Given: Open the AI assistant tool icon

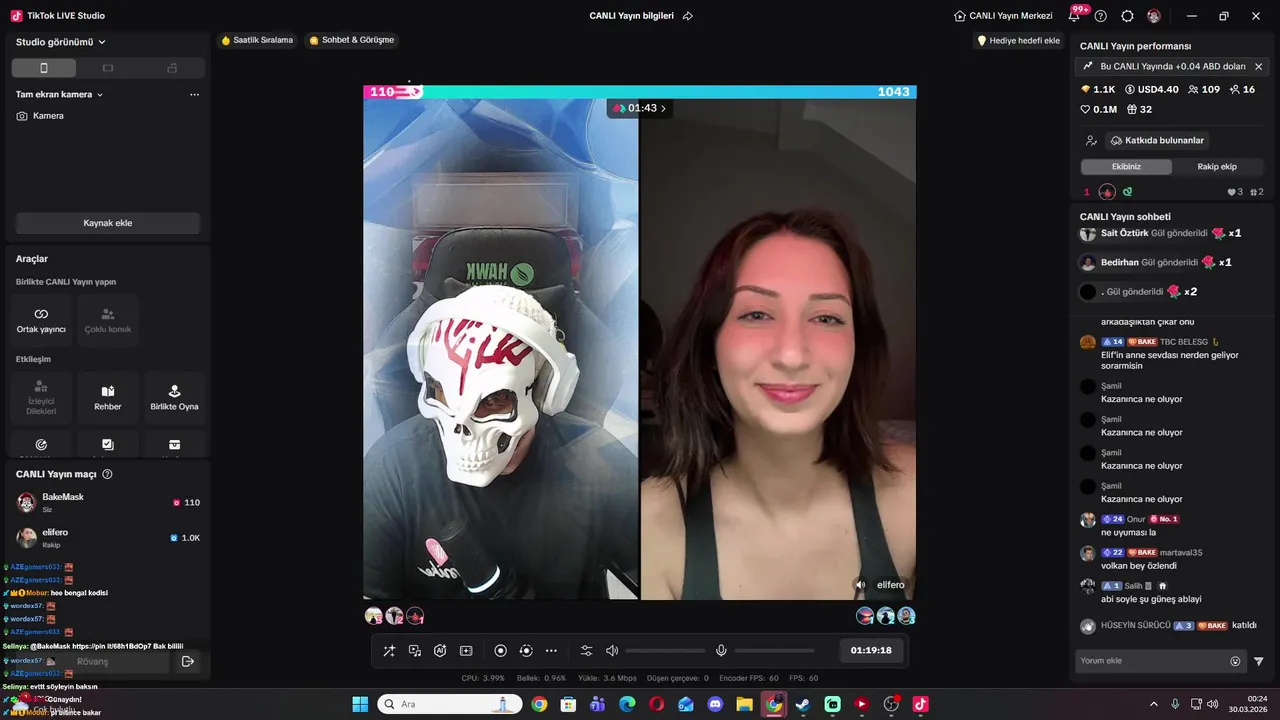Looking at the screenshot, I should click(x=440, y=651).
